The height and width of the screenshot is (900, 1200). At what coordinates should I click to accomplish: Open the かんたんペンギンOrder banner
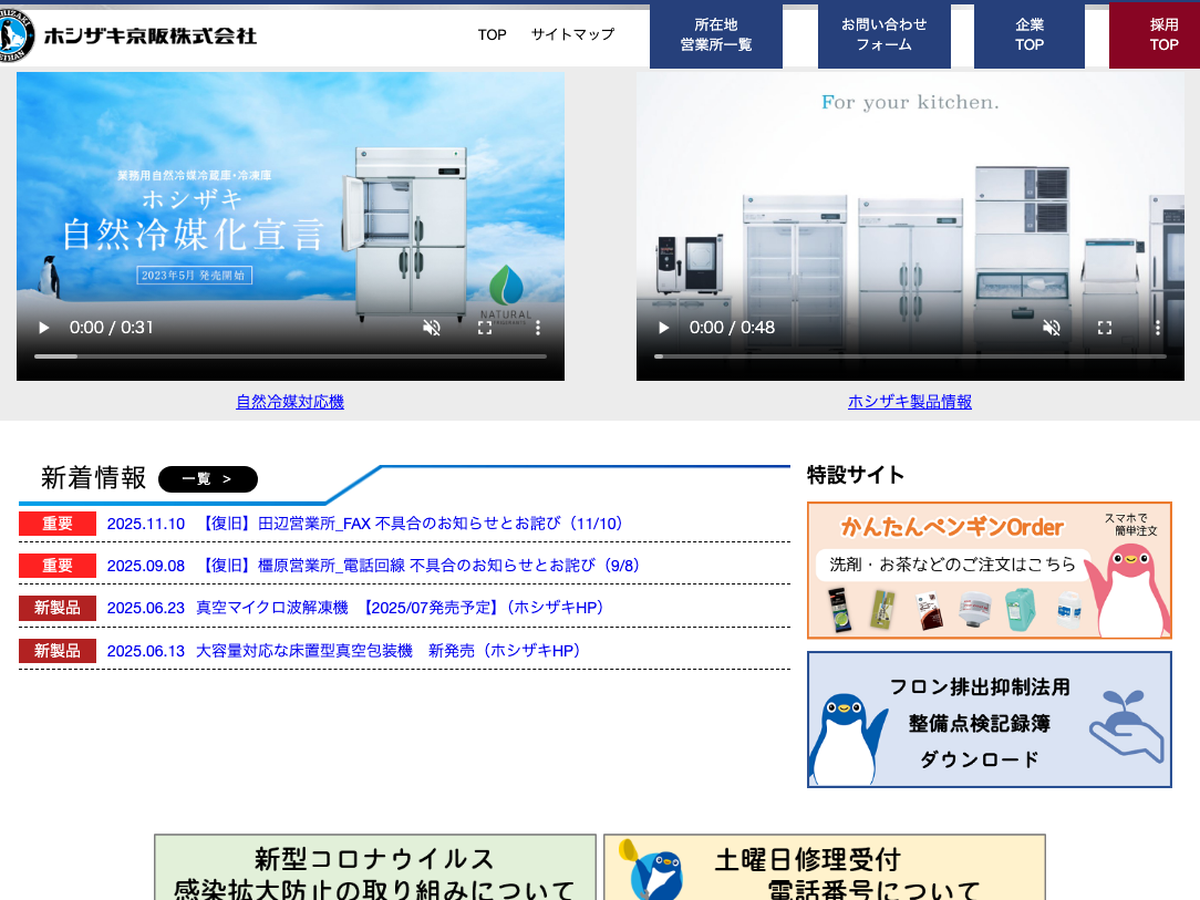click(989, 571)
